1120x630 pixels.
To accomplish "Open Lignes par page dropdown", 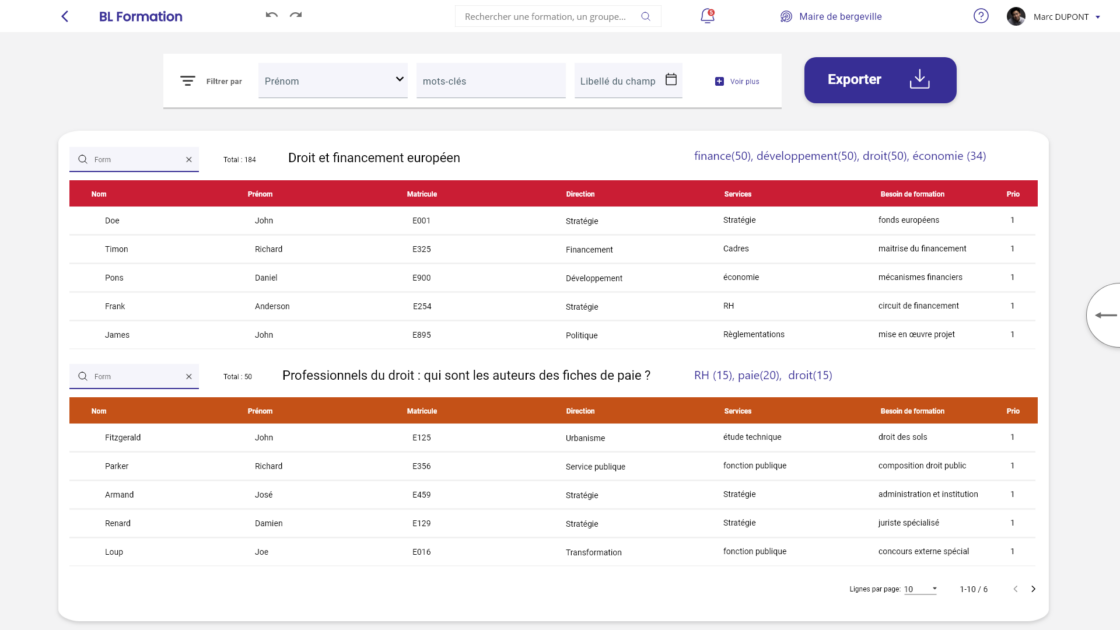I will coord(920,589).
